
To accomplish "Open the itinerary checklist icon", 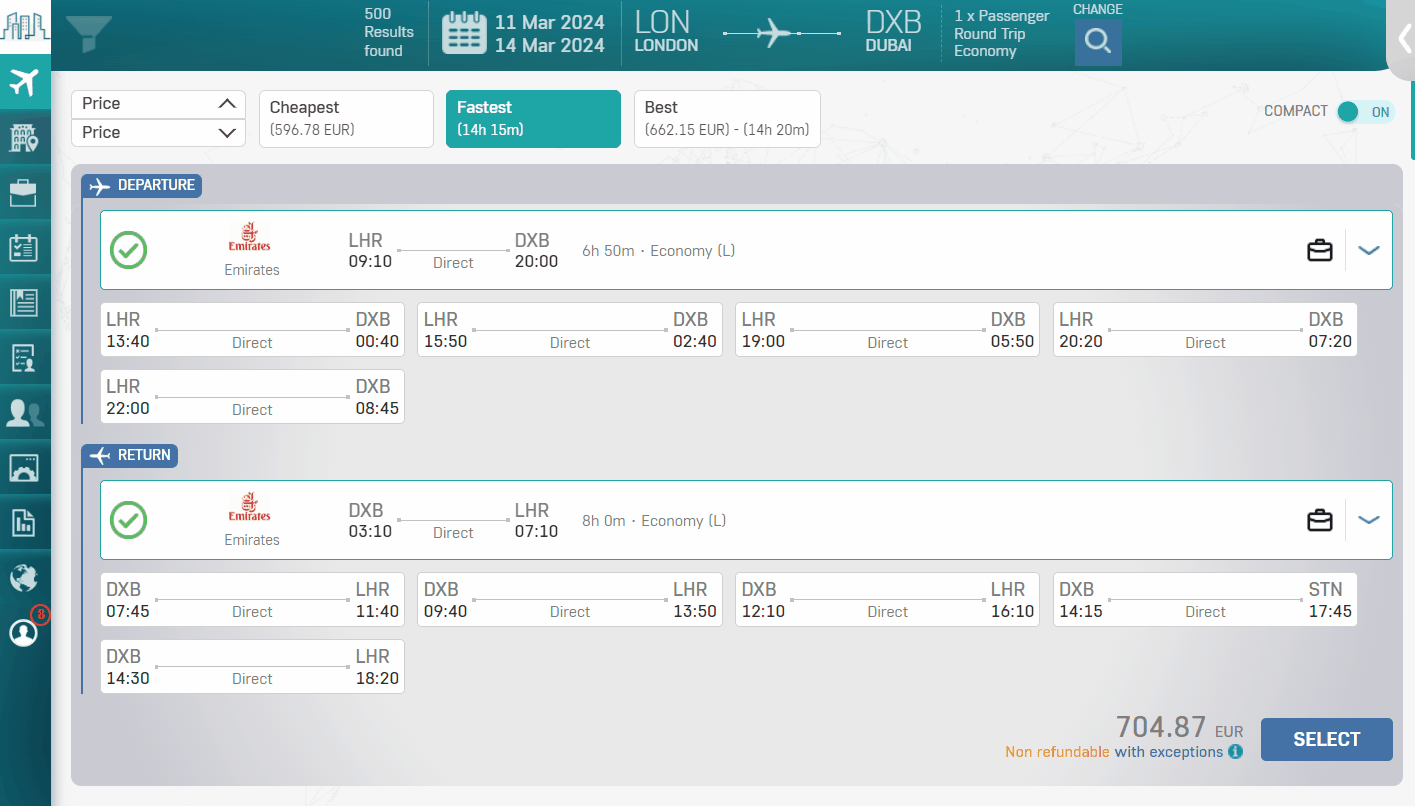I will 24,247.
